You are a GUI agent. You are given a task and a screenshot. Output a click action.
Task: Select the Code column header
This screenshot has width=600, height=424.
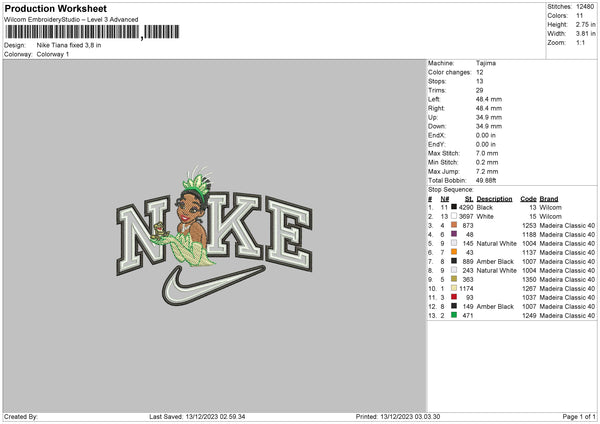coord(528,199)
